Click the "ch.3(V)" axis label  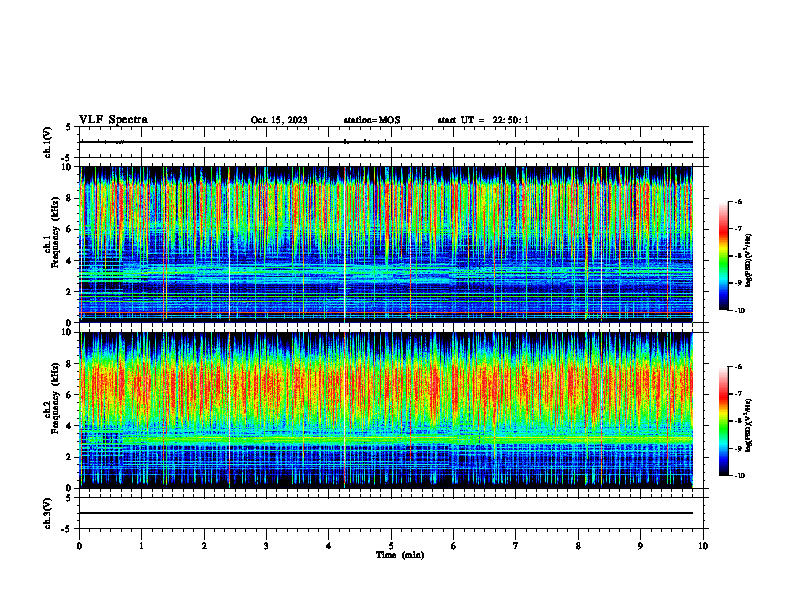[48, 513]
